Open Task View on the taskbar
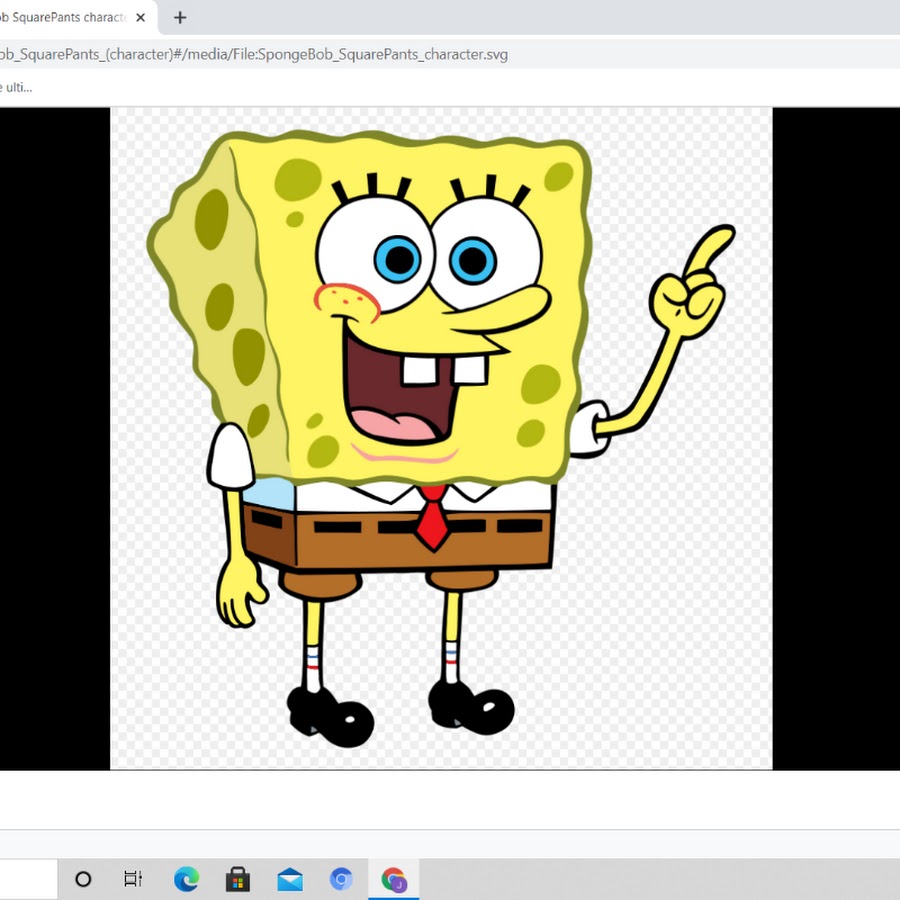This screenshot has height=900, width=900. [133, 879]
